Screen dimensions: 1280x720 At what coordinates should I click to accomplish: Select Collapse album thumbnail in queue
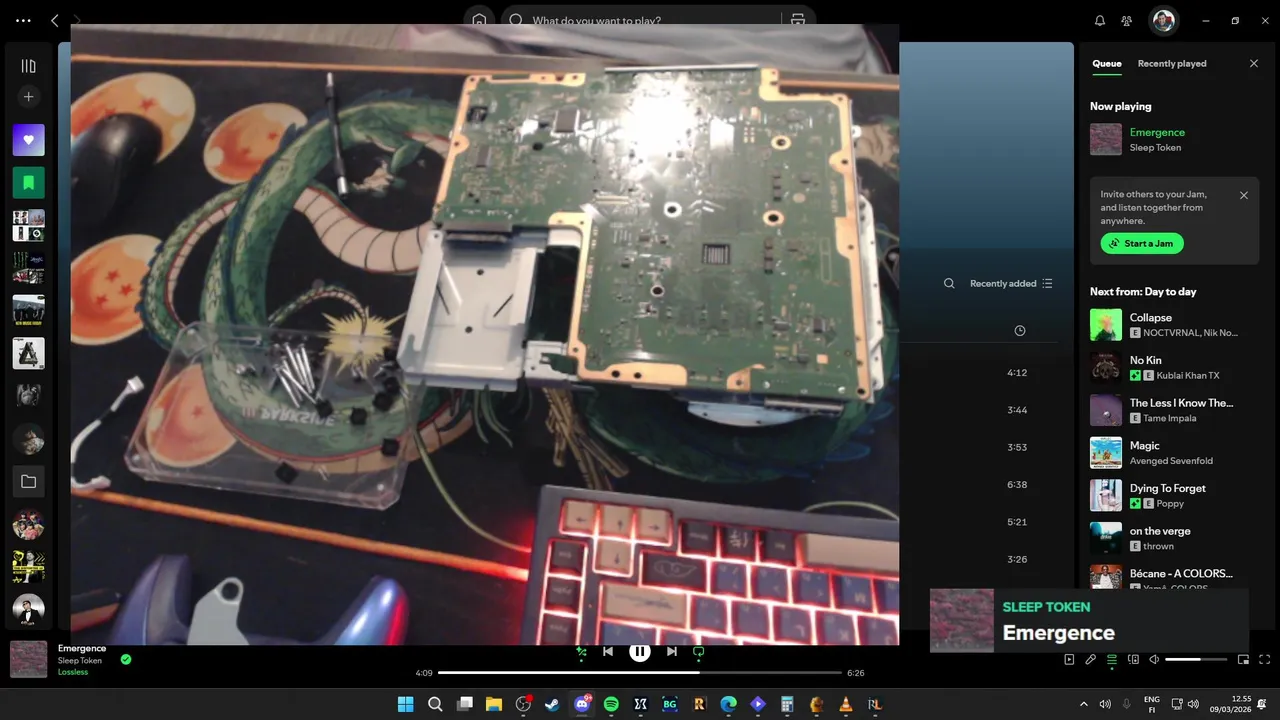pyautogui.click(x=1106, y=324)
